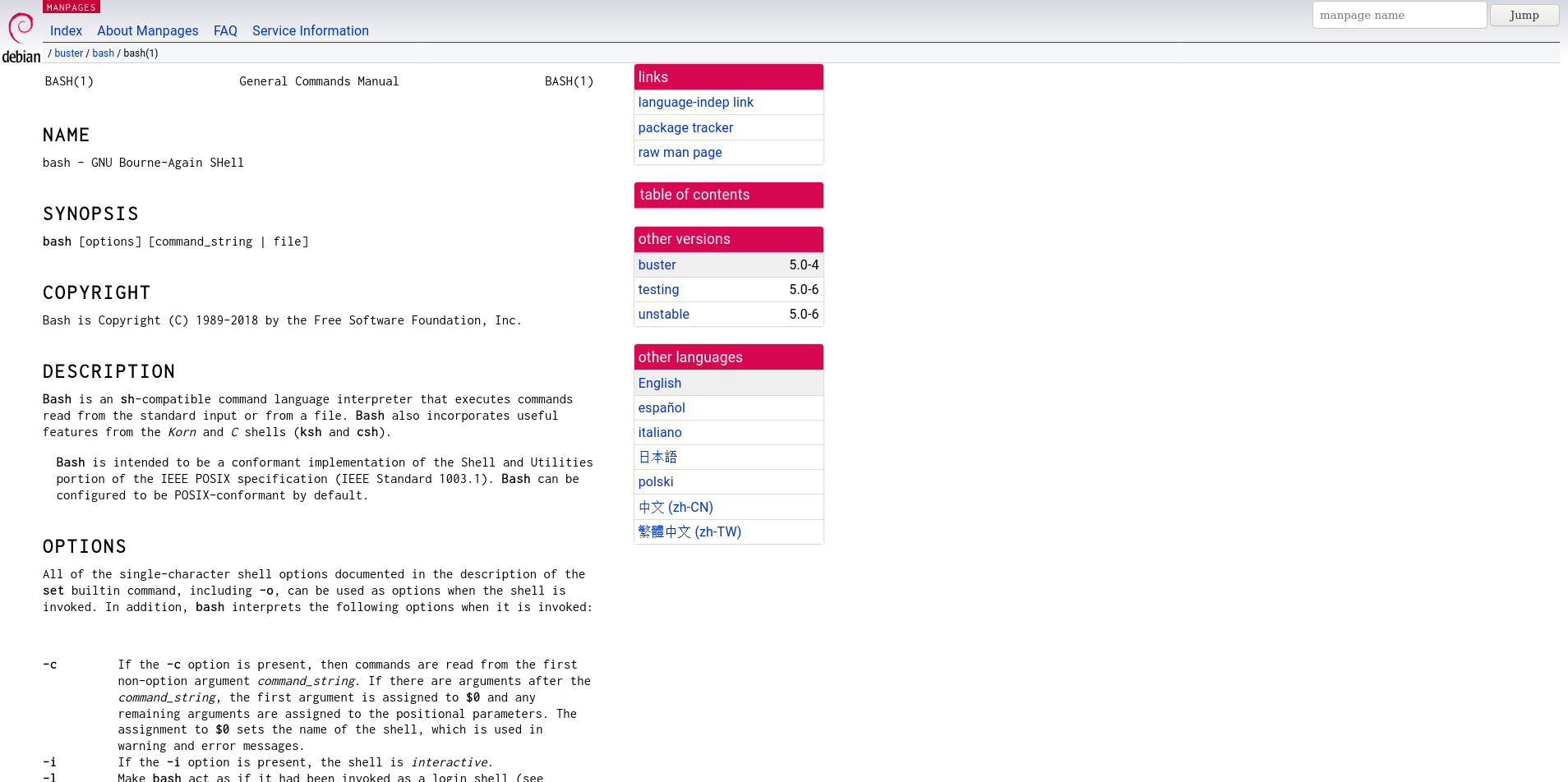1568x782 pixels.
Task: Switch manpage language to italiano
Action: pos(660,432)
